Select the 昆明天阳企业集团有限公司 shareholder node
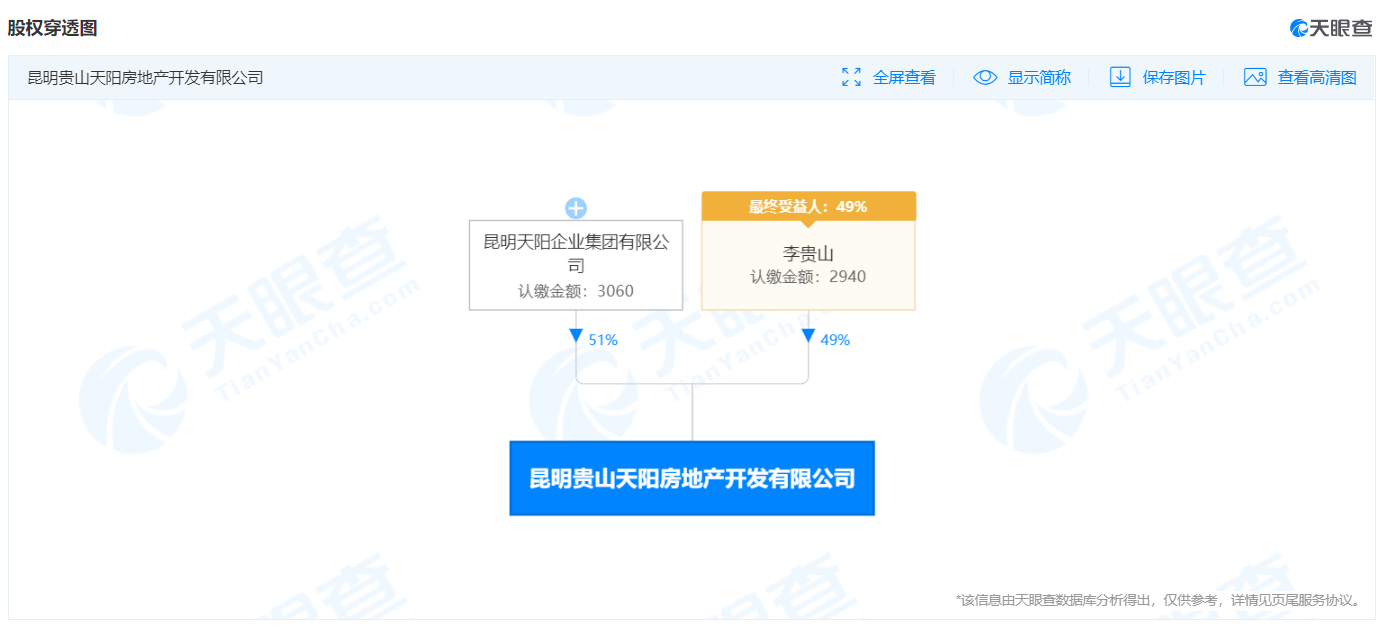The image size is (1389, 636). 576,265
